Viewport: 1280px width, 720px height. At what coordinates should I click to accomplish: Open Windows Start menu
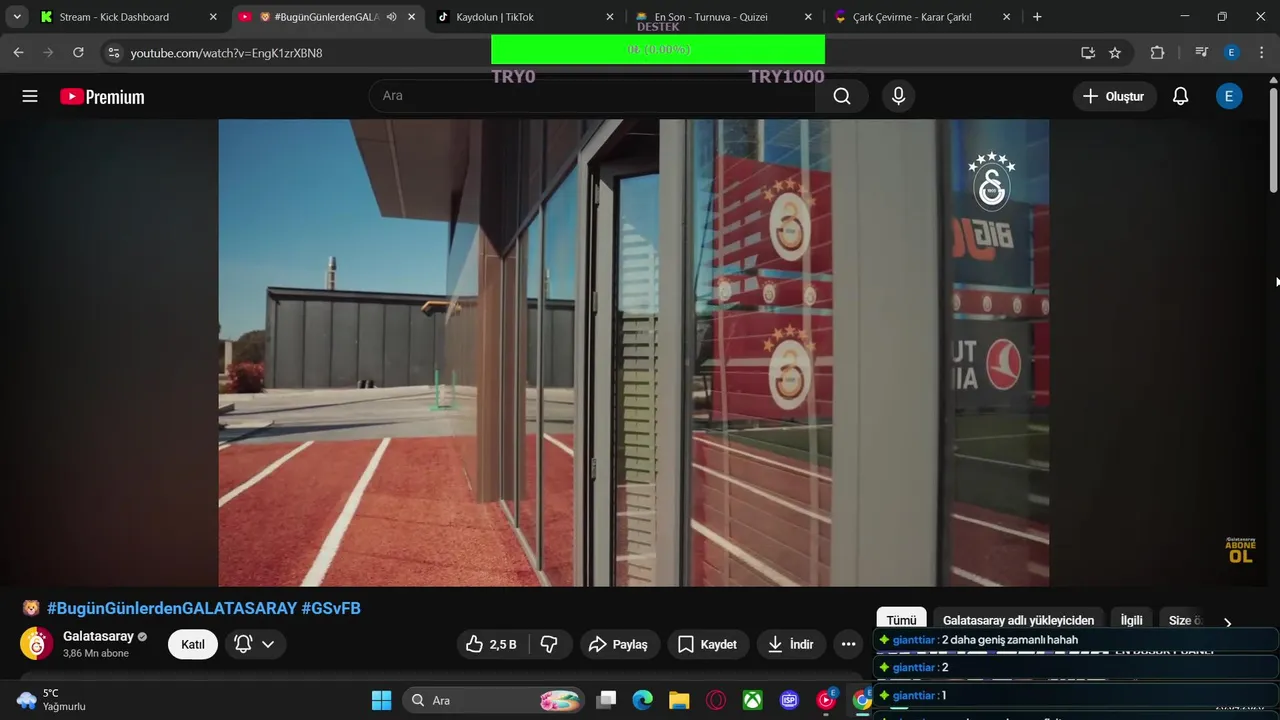(x=382, y=700)
